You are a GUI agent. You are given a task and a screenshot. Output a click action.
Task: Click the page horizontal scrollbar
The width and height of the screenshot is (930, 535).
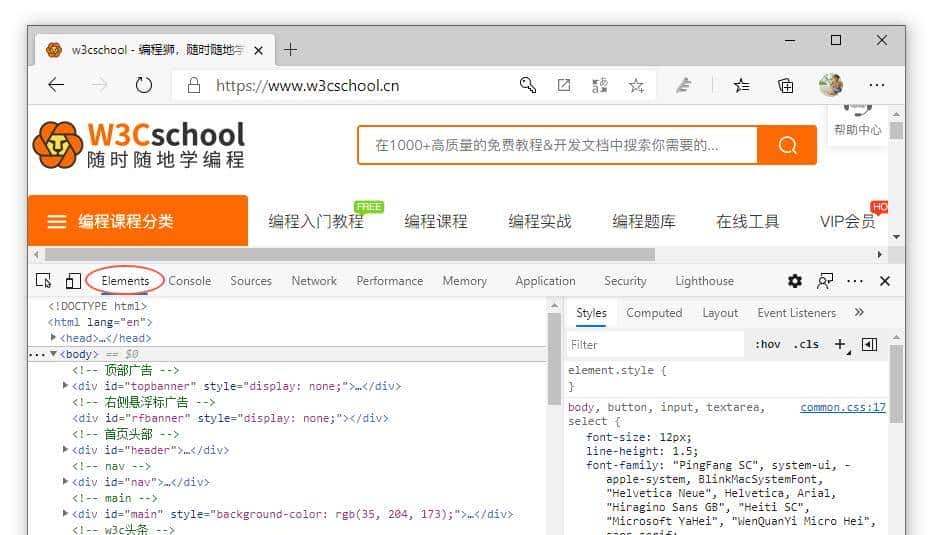click(350, 254)
